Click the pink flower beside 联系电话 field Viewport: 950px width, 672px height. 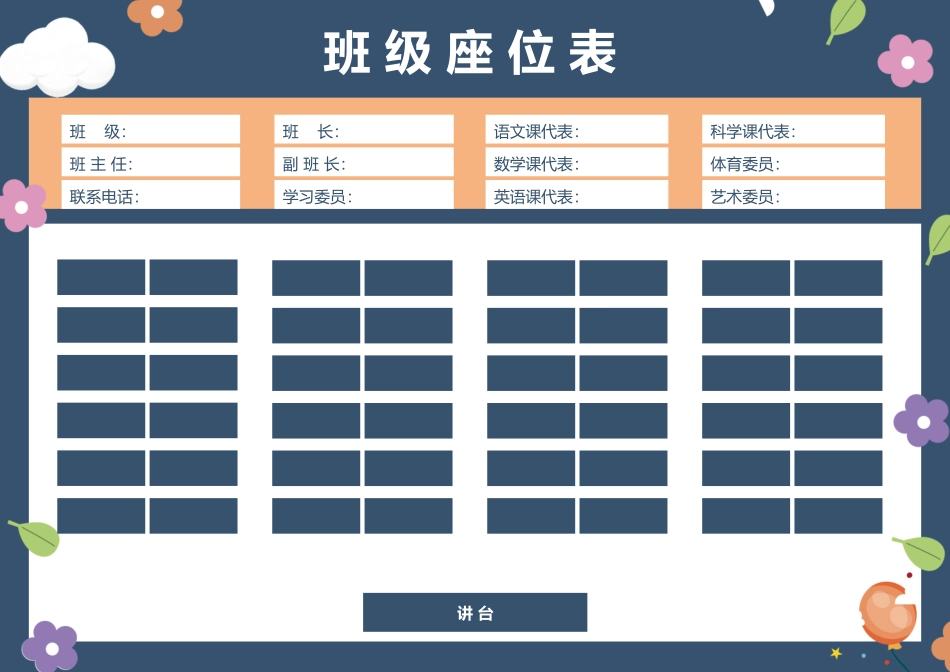tap(22, 205)
